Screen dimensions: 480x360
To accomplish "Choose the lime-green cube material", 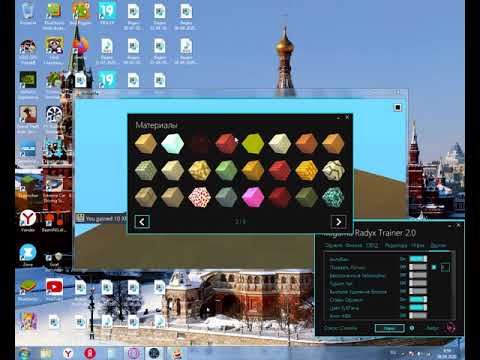I will [253, 144].
